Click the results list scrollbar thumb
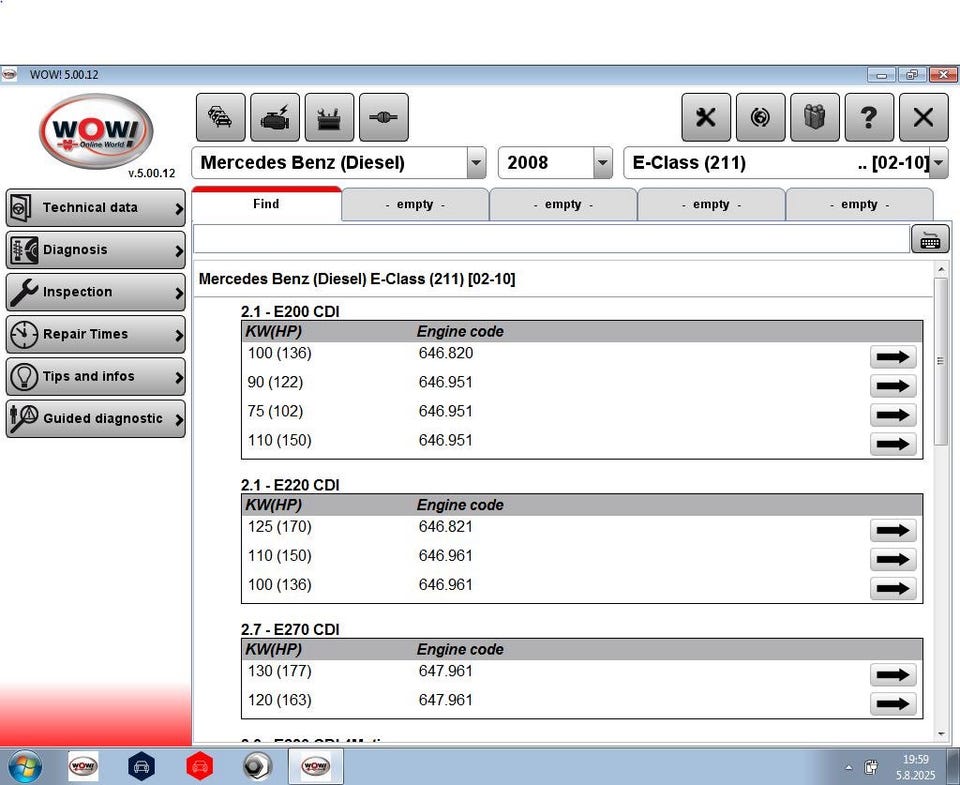The image size is (960, 785). [x=941, y=361]
